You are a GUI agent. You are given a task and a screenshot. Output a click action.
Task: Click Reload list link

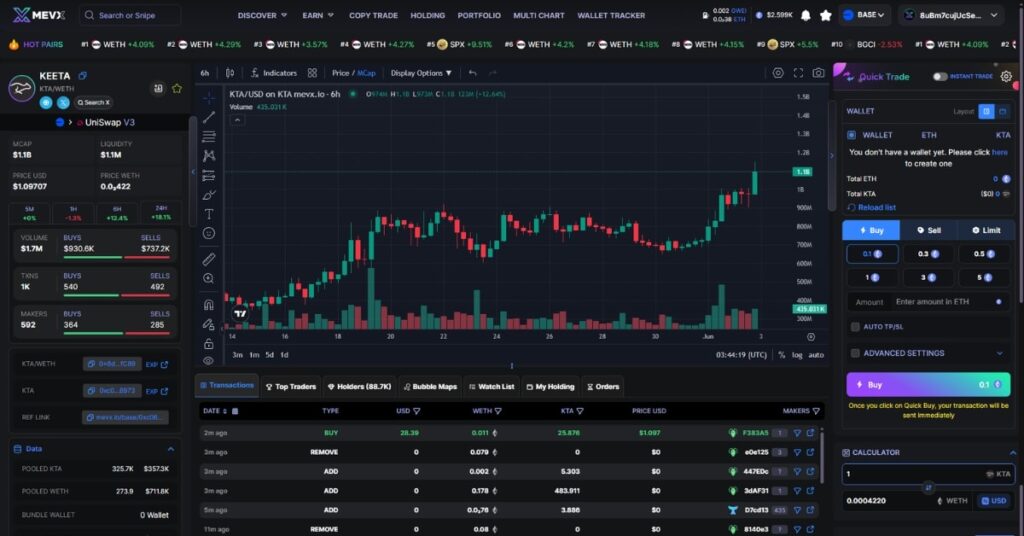(x=871, y=208)
